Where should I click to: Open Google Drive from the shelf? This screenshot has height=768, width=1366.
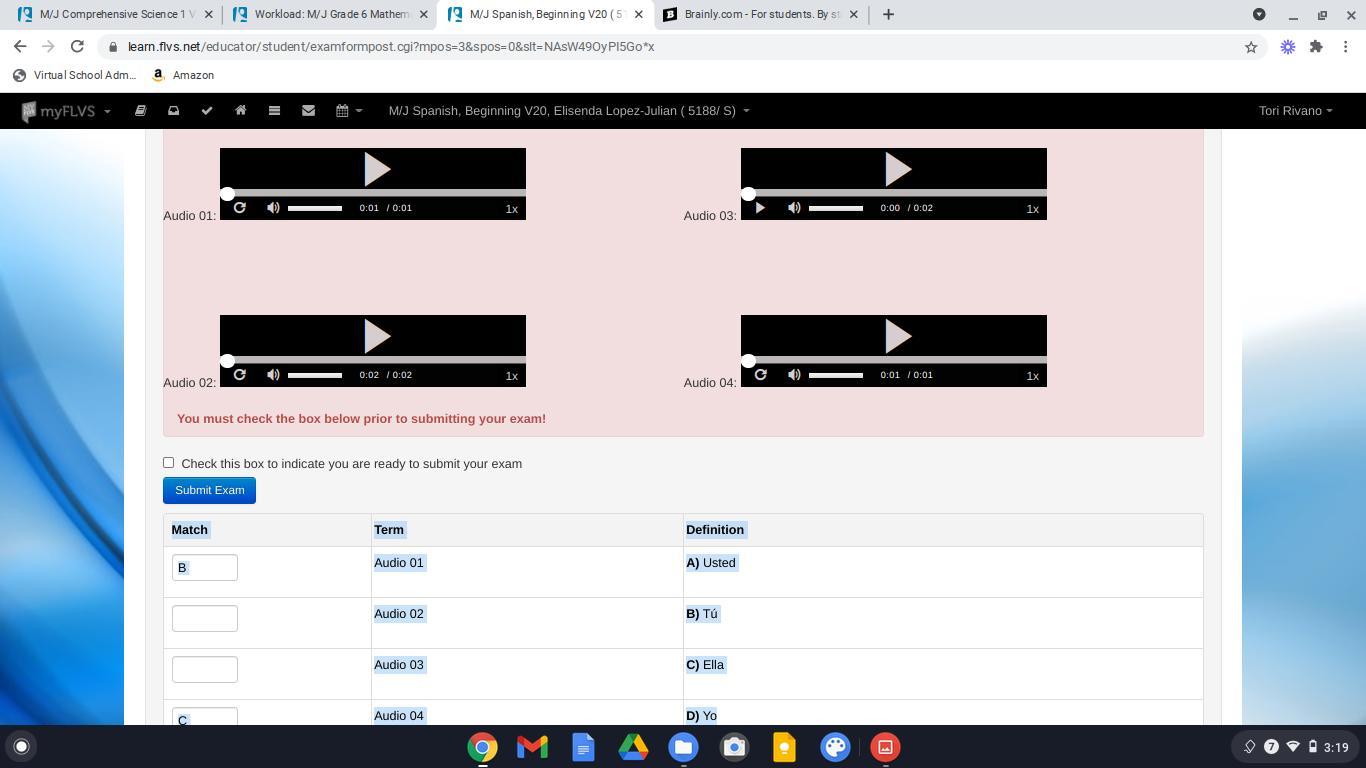pos(633,747)
